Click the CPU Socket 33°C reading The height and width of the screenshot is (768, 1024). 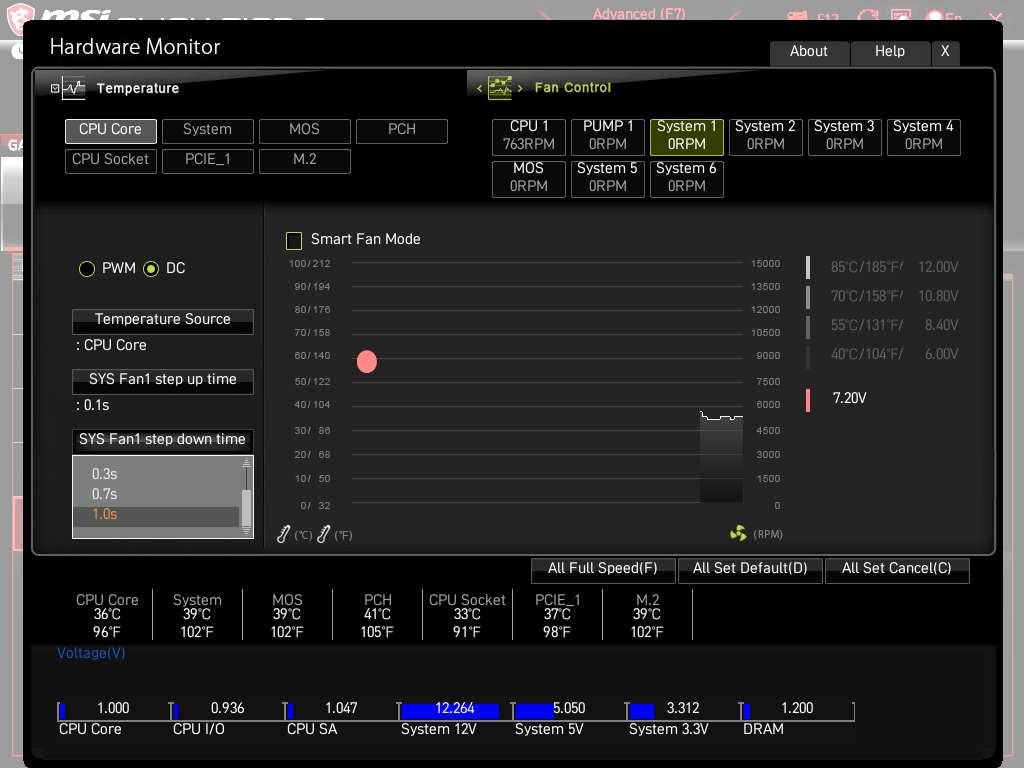(x=467, y=615)
